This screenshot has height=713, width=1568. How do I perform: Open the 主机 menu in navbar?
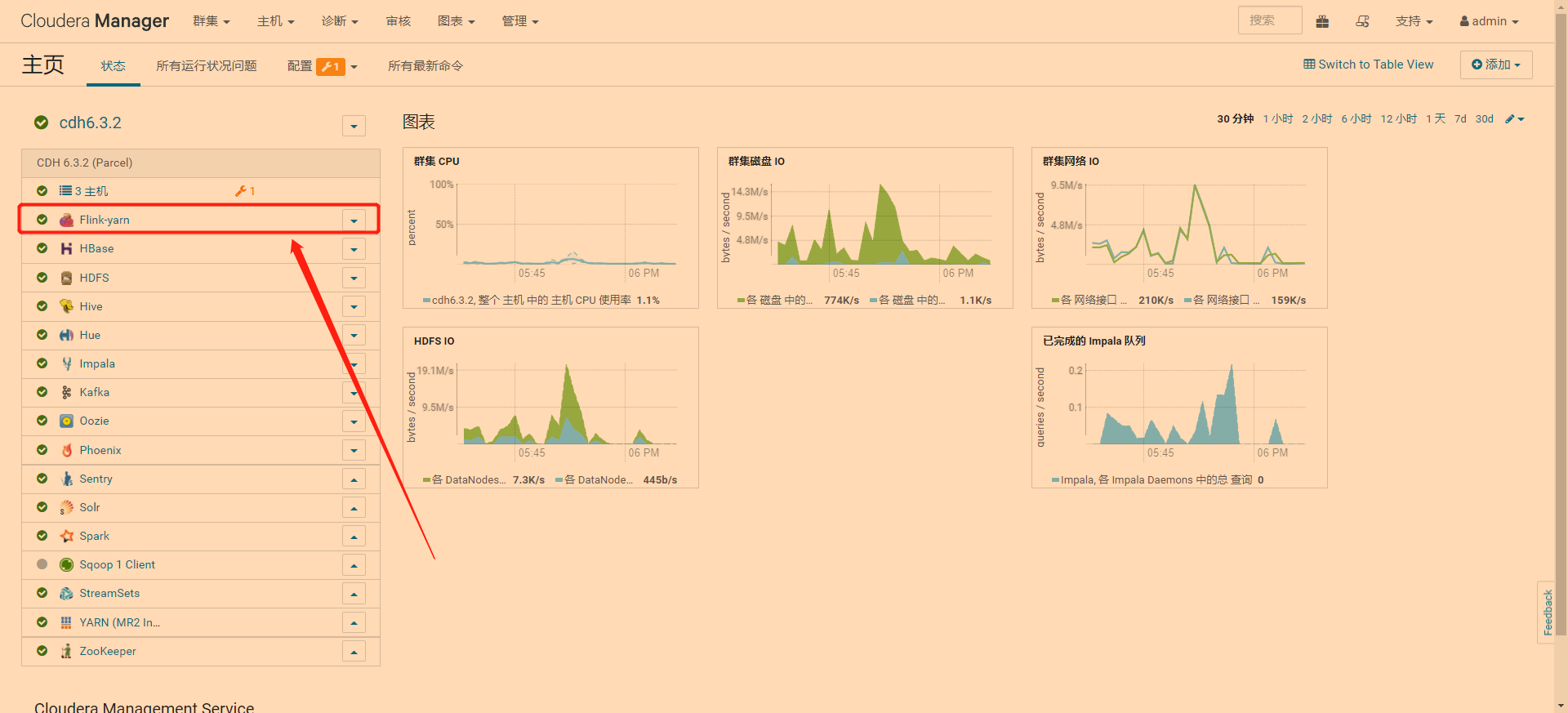[x=276, y=21]
